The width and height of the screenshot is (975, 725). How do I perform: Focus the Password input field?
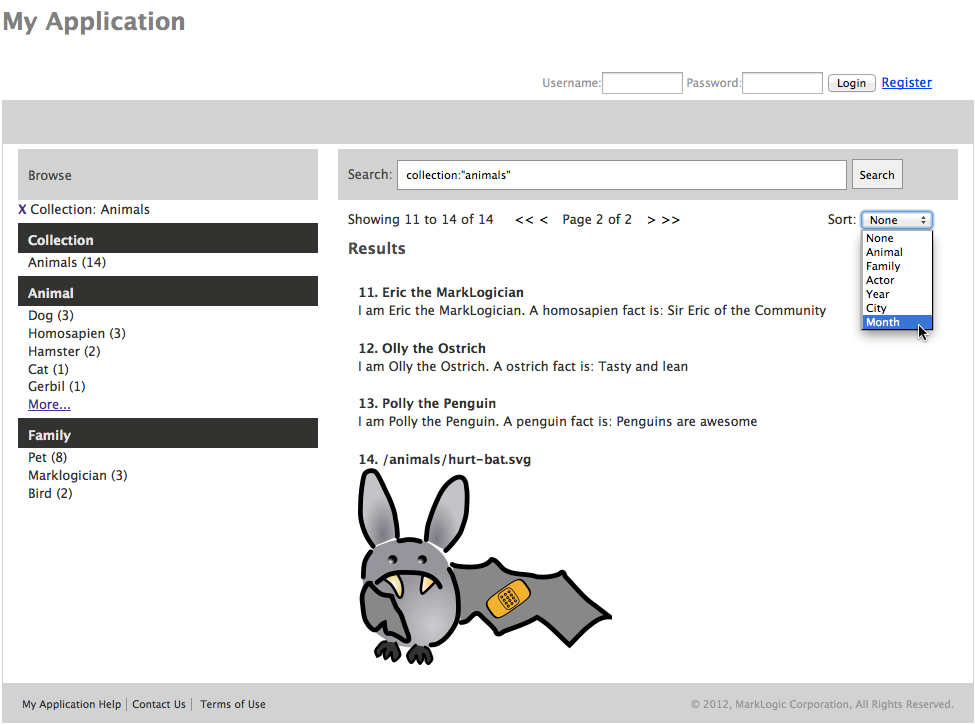pos(782,83)
